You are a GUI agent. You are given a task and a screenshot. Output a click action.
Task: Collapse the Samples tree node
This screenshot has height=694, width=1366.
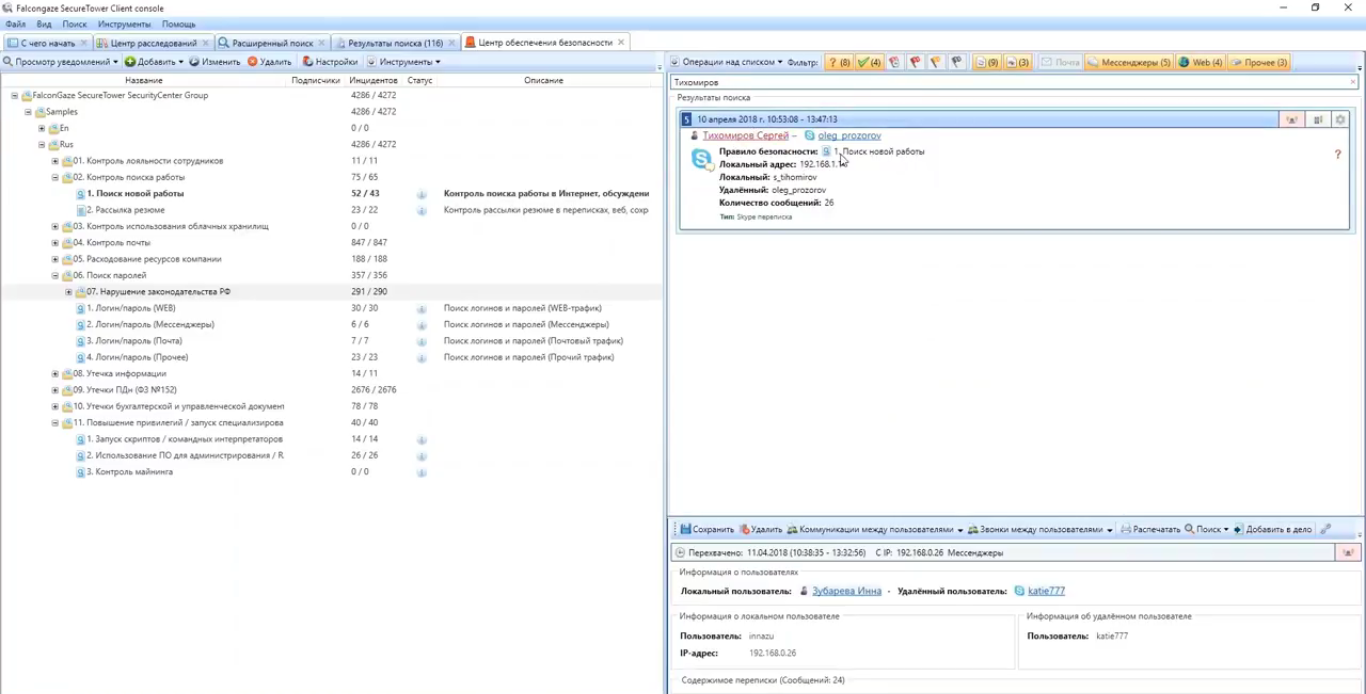point(28,112)
